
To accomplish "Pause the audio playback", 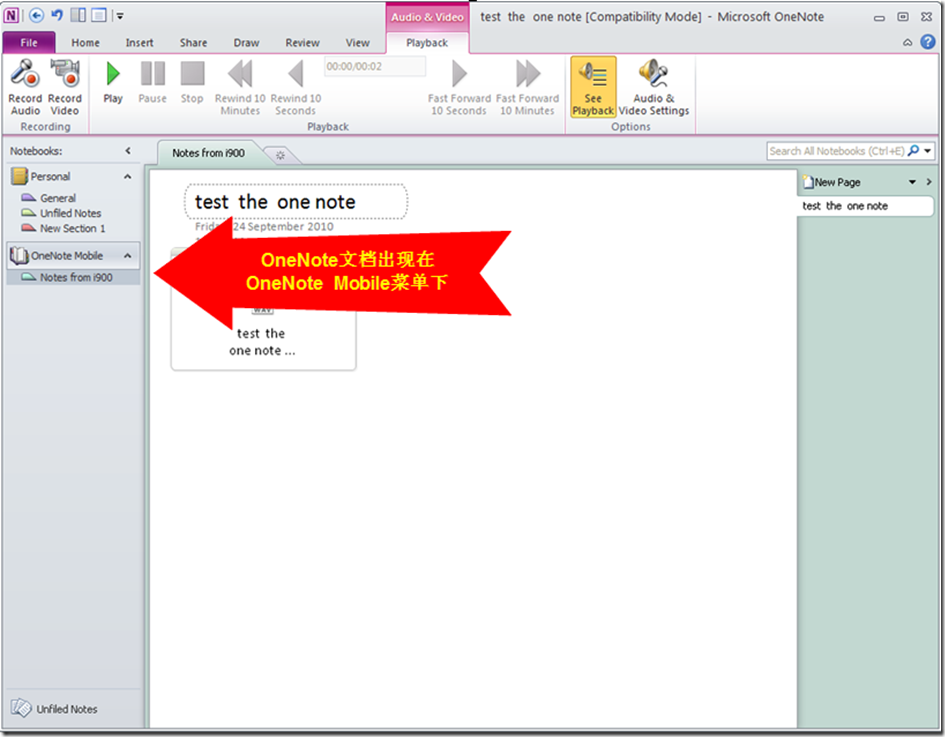I will pyautogui.click(x=152, y=82).
